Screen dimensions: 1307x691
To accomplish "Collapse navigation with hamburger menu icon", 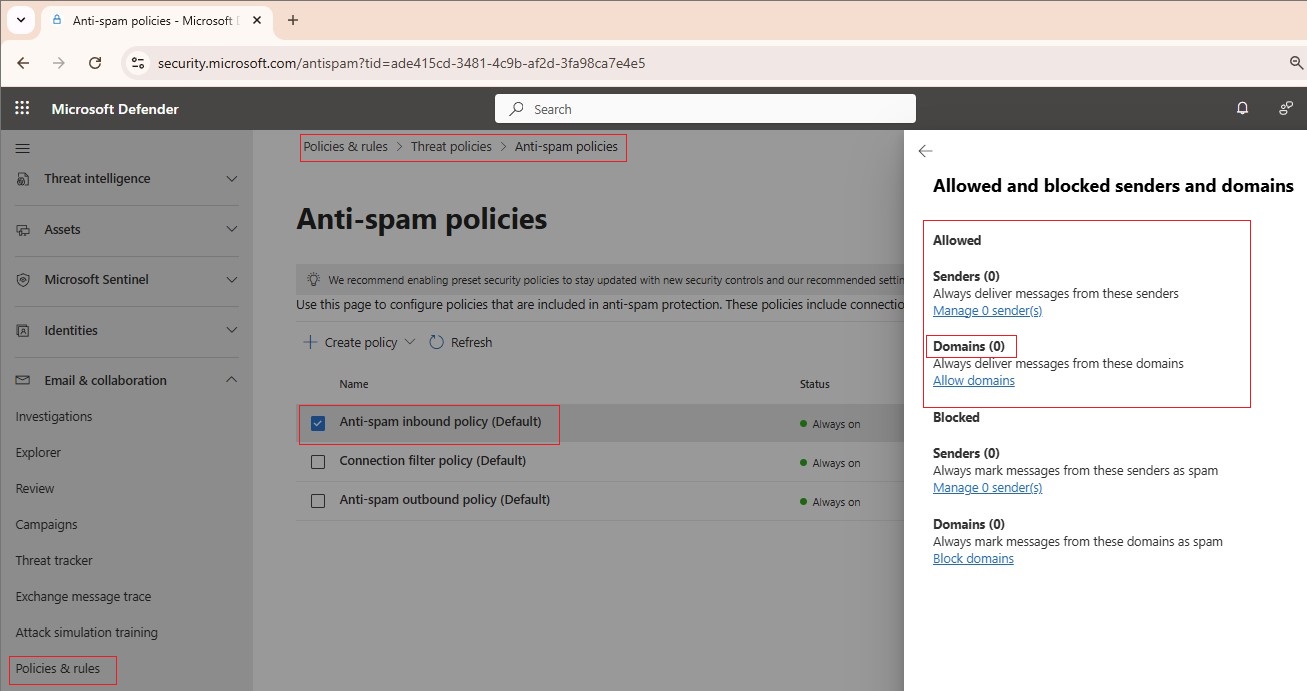I will [x=22, y=149].
